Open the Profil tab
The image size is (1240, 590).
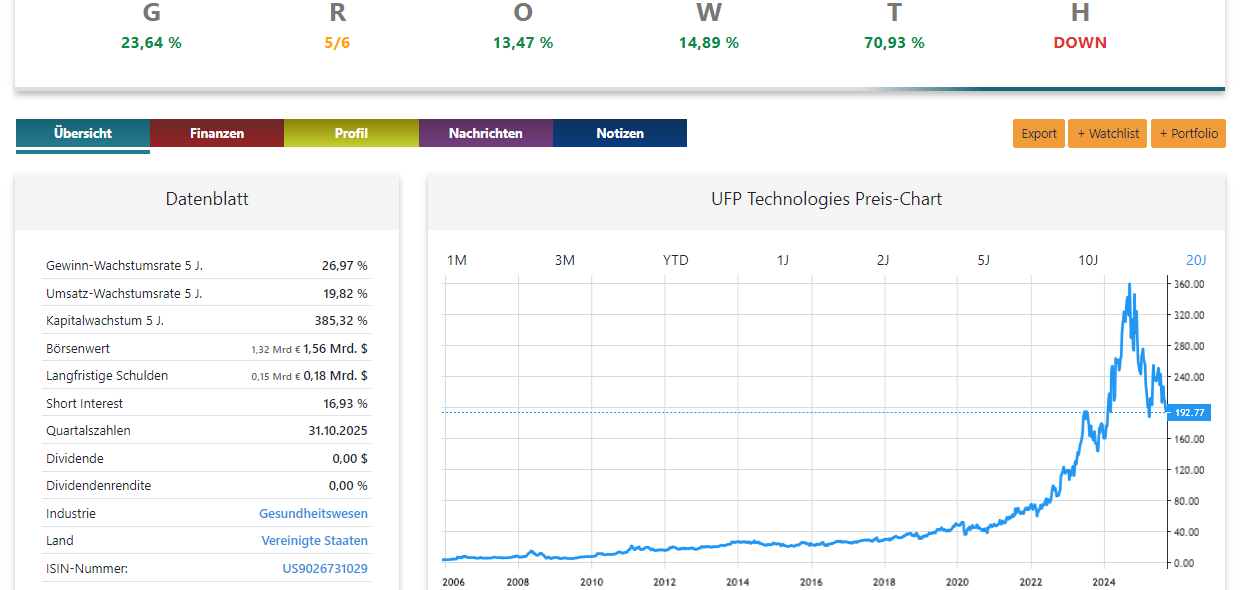pyautogui.click(x=351, y=133)
